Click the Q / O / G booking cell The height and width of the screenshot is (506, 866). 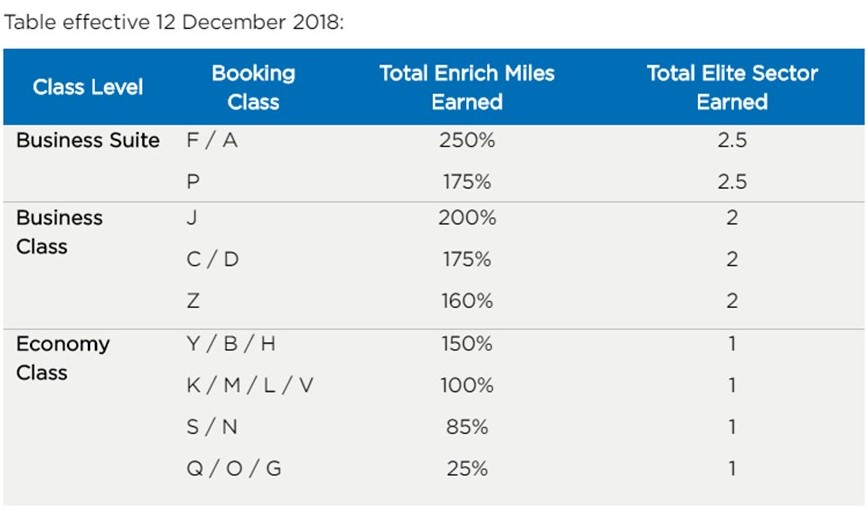click(x=234, y=468)
